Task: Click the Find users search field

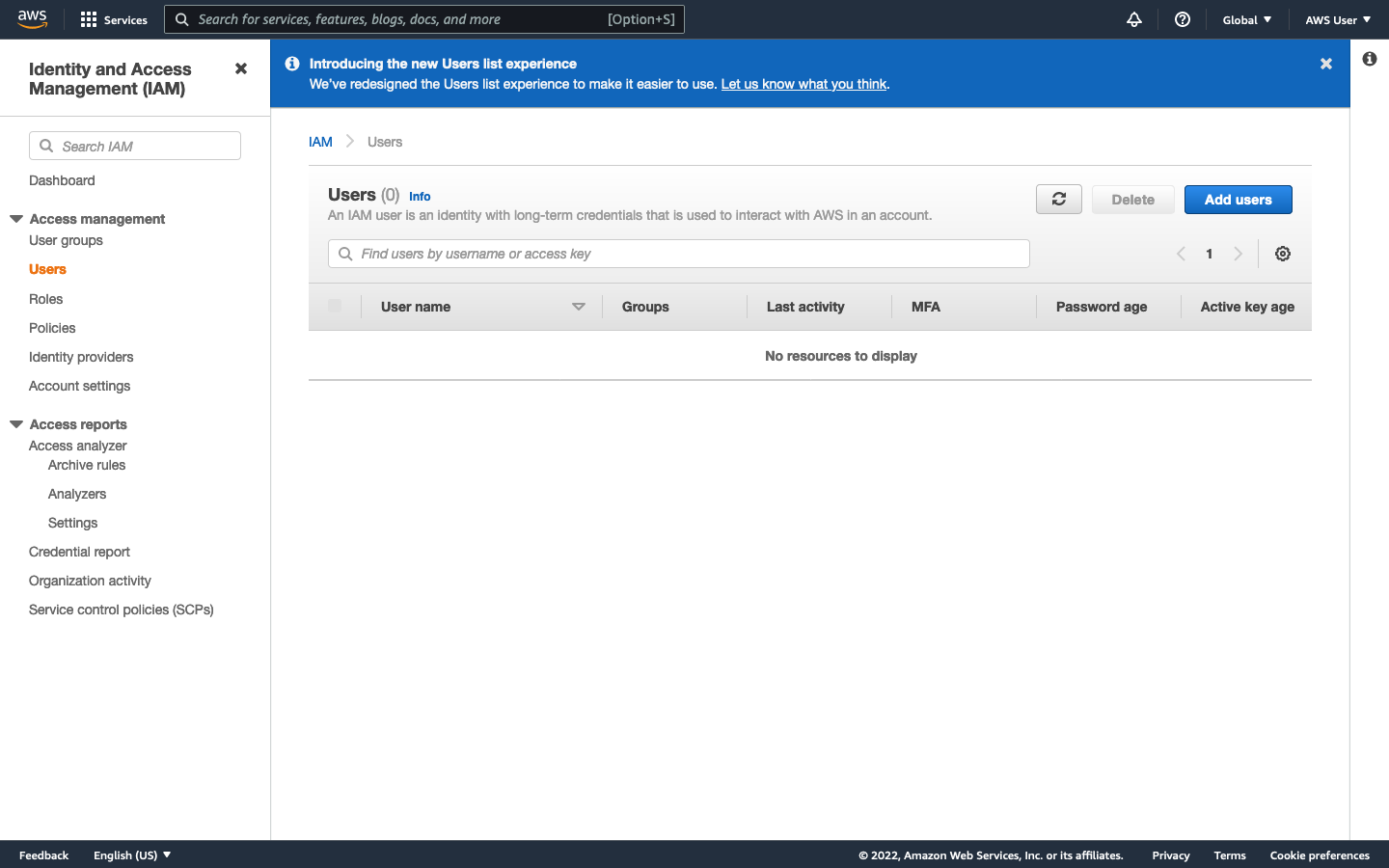Action: pos(678,253)
